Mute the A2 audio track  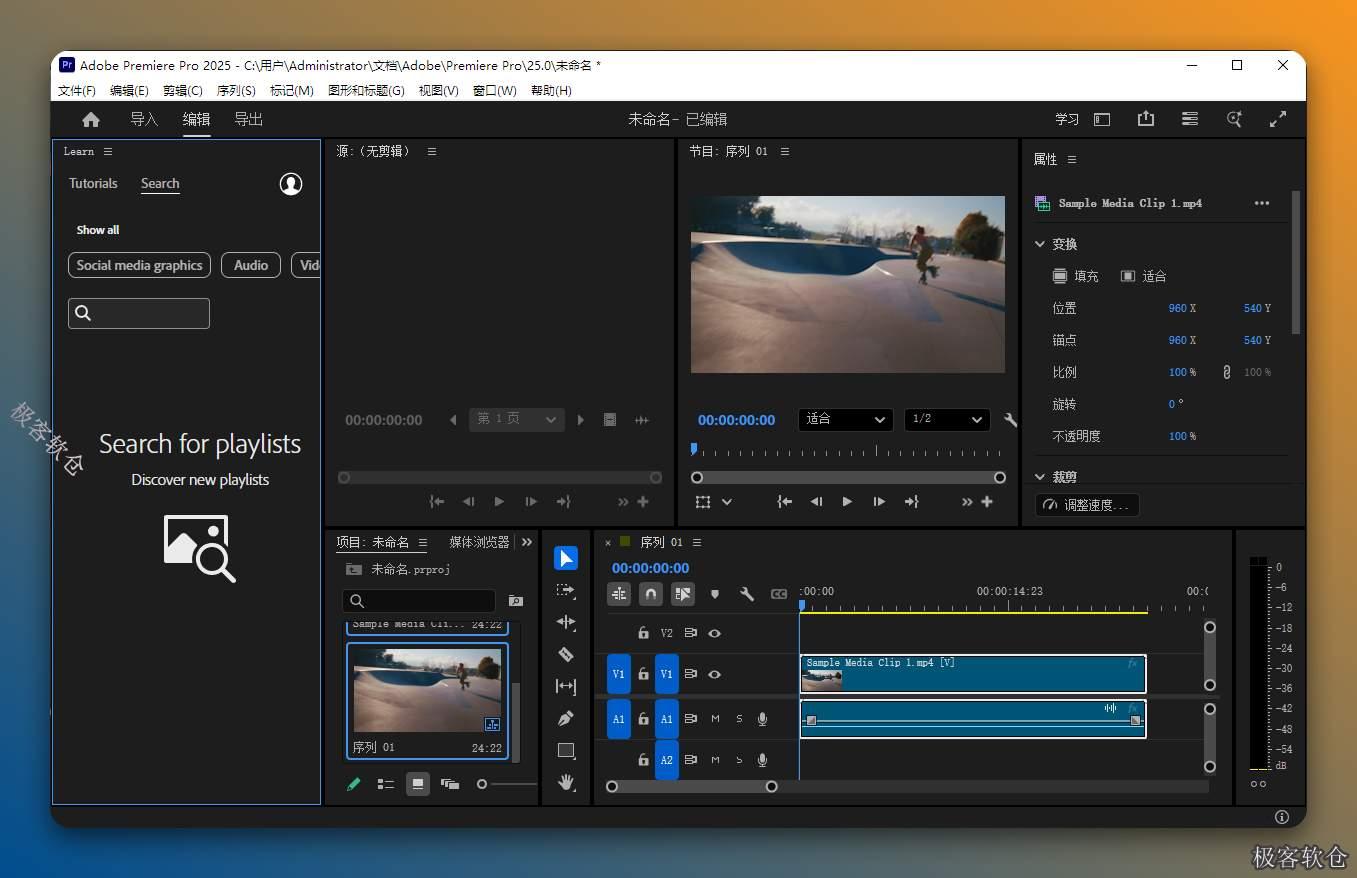pyautogui.click(x=715, y=760)
